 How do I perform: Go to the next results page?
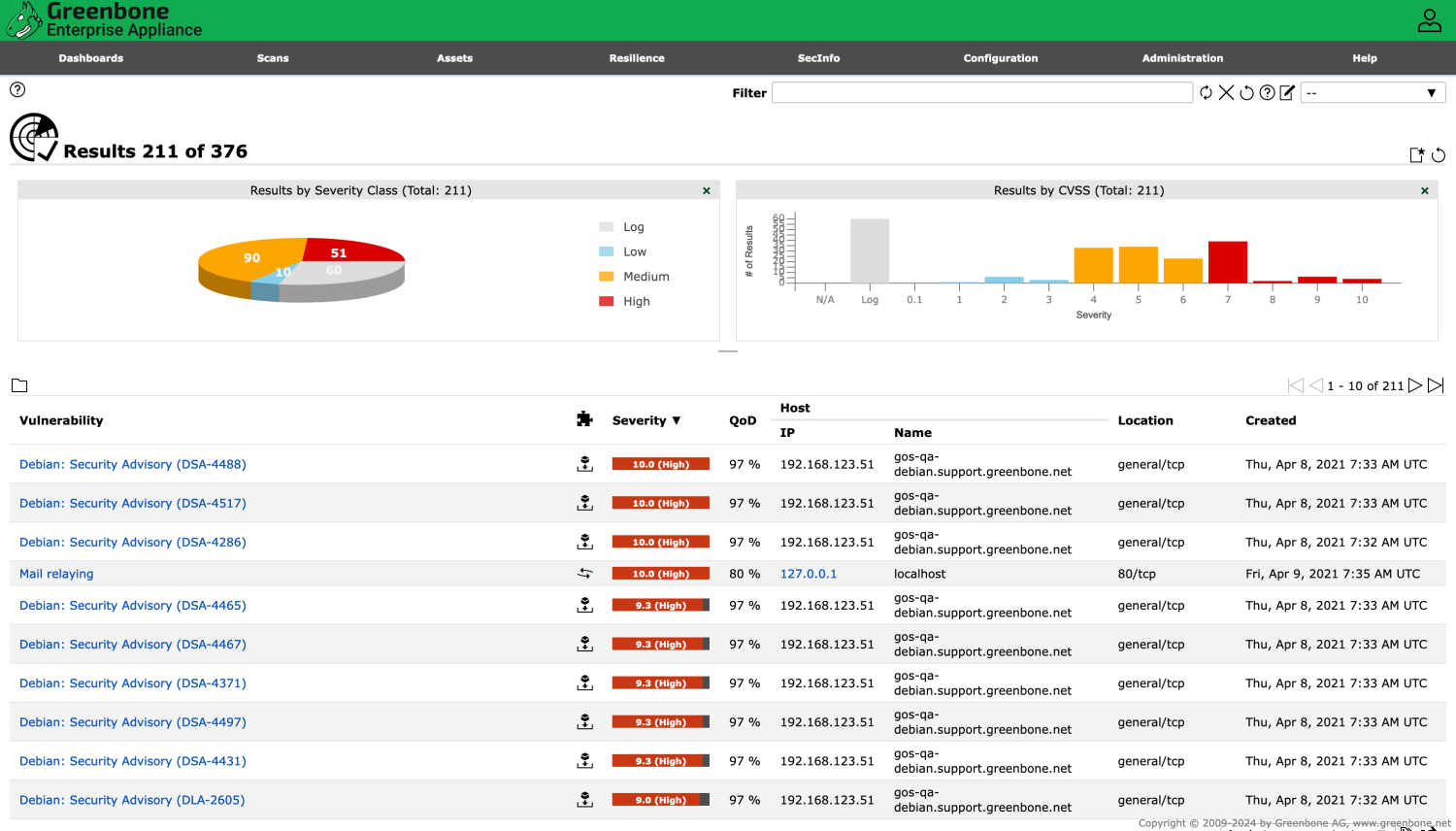pos(1416,385)
